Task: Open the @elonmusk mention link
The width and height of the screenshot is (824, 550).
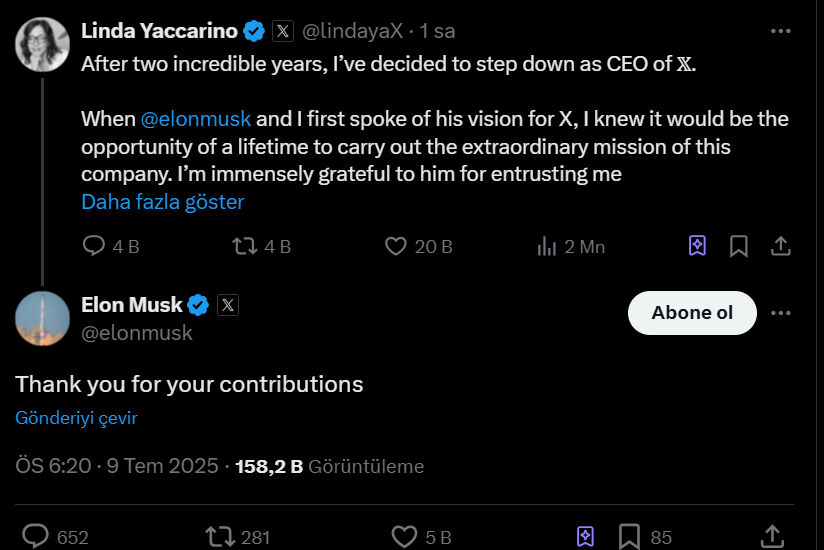Action: click(x=196, y=119)
